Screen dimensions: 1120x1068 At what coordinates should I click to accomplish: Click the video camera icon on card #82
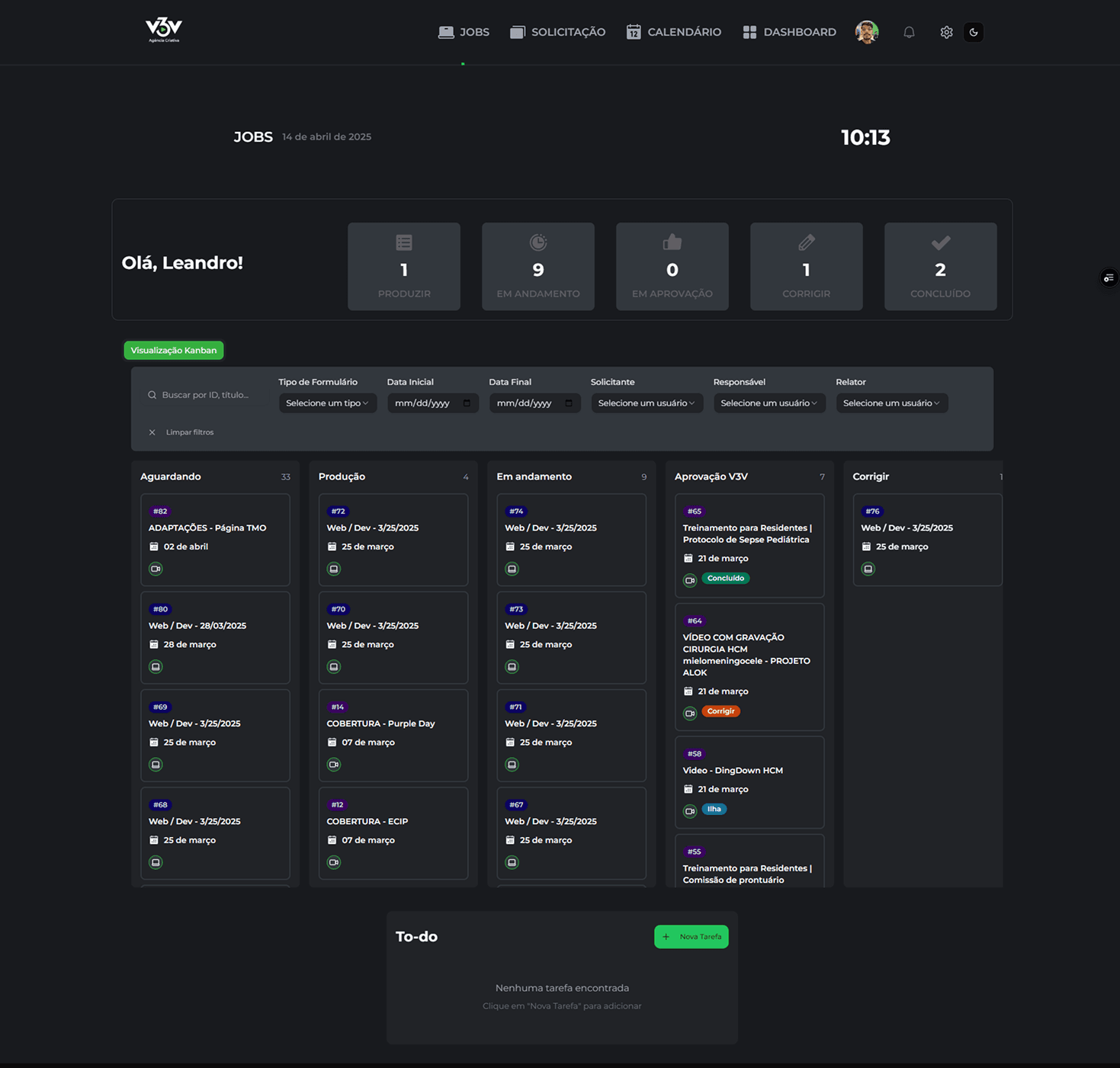click(x=156, y=568)
